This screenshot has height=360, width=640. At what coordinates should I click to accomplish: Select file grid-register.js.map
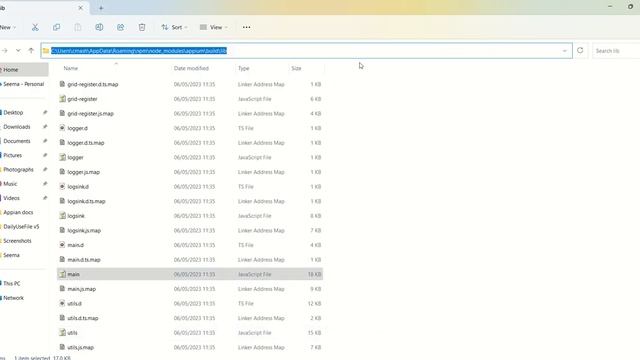[190, 113]
